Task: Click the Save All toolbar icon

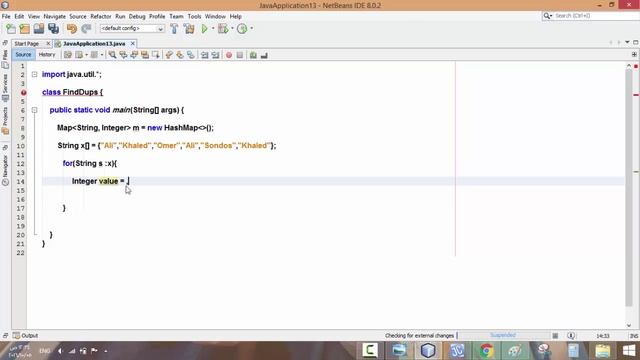Action: point(53,29)
